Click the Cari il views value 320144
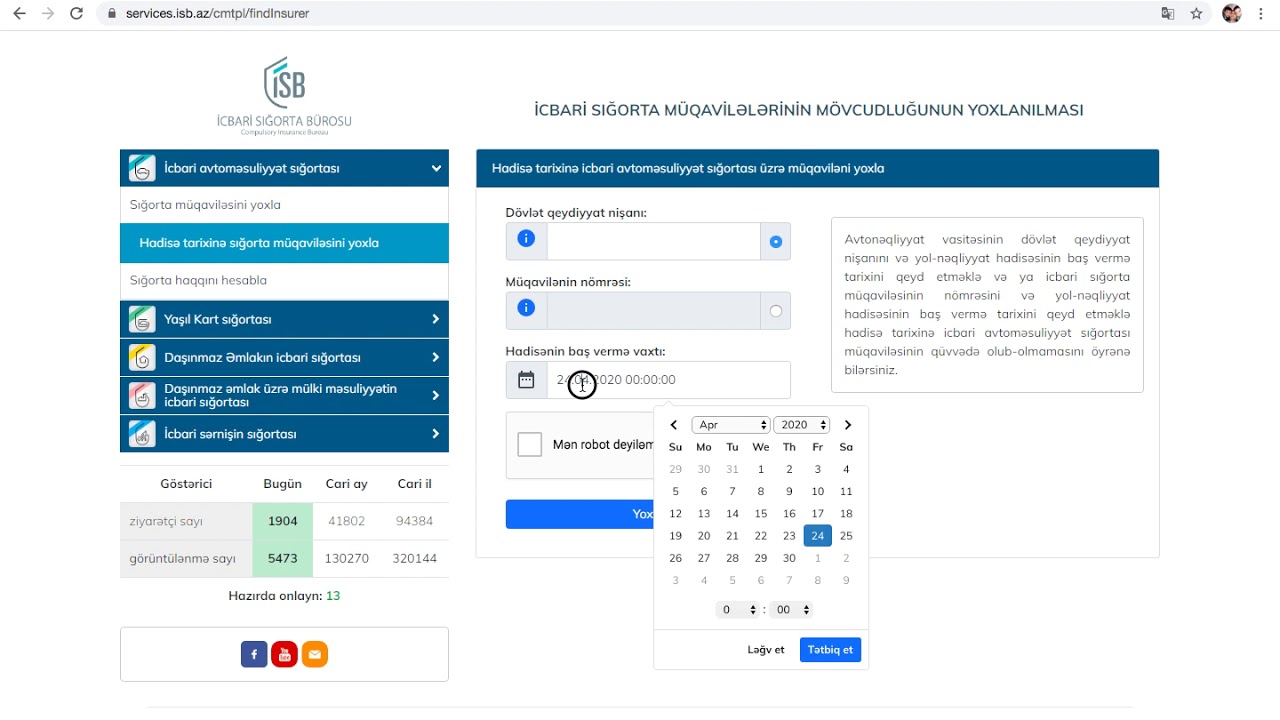 415,559
